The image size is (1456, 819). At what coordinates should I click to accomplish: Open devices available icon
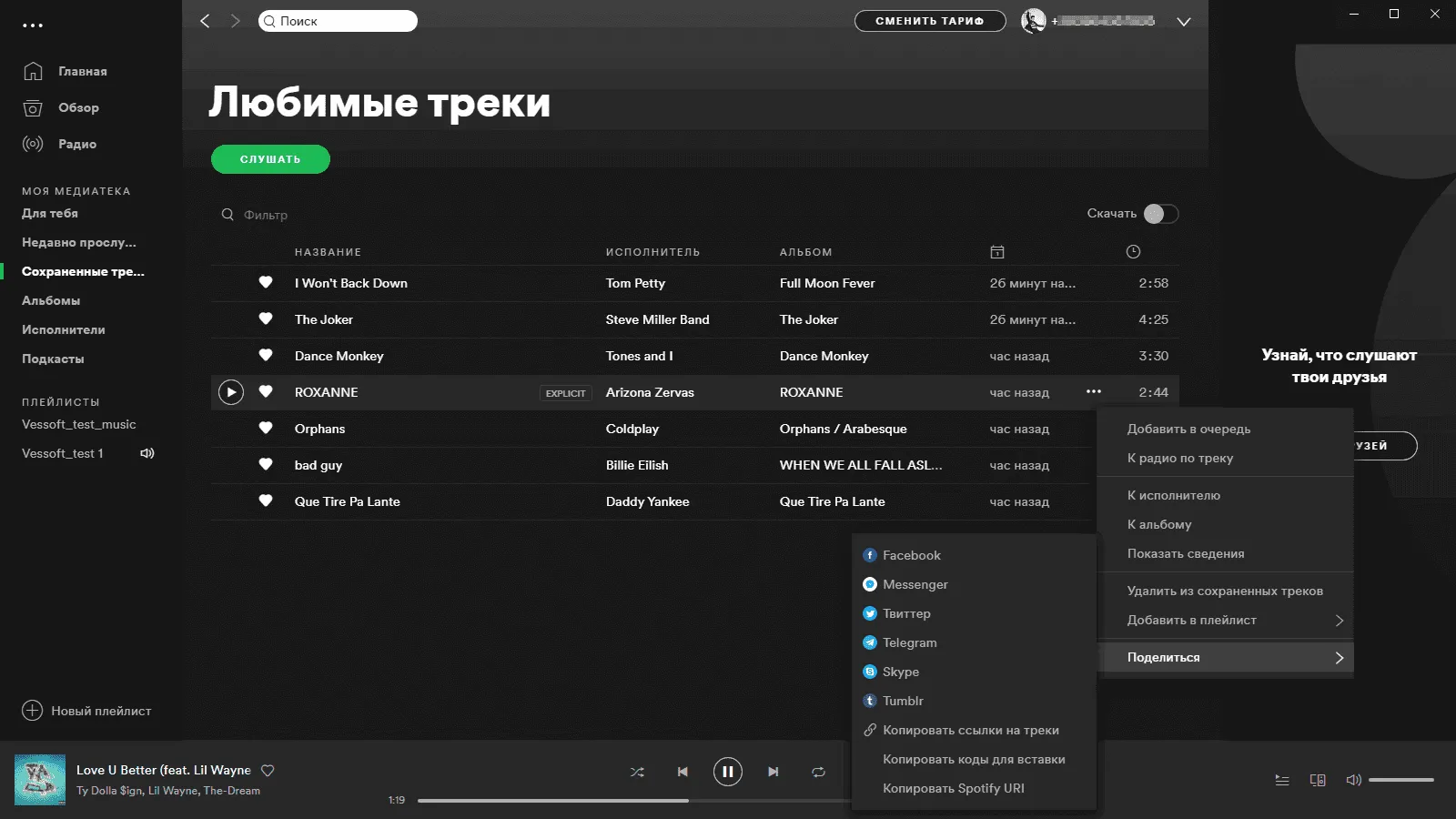pyautogui.click(x=1318, y=780)
